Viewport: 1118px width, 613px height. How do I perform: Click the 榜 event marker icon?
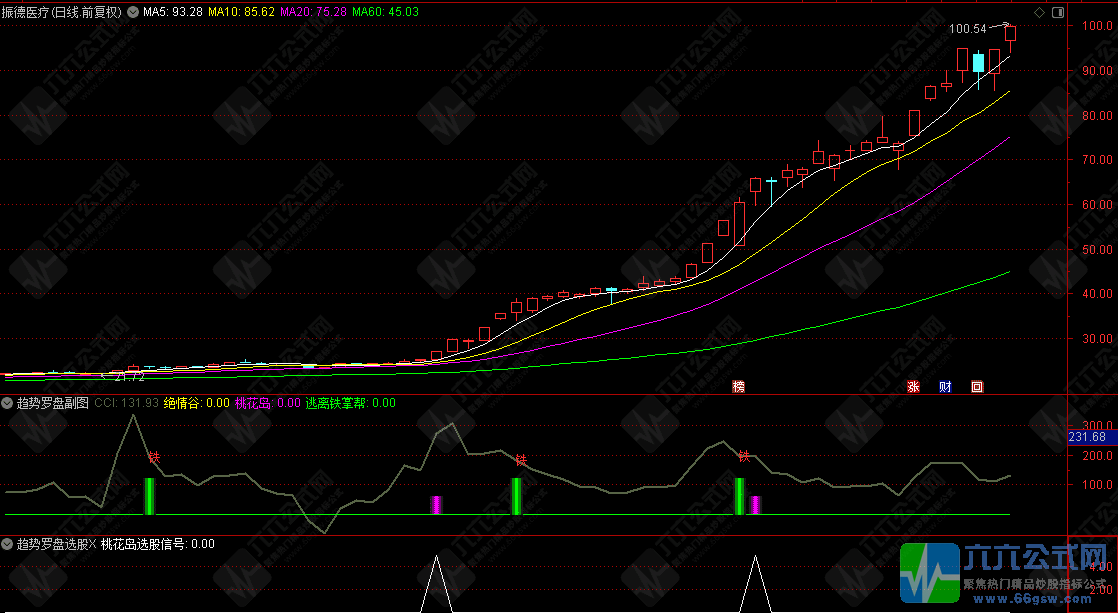point(739,386)
